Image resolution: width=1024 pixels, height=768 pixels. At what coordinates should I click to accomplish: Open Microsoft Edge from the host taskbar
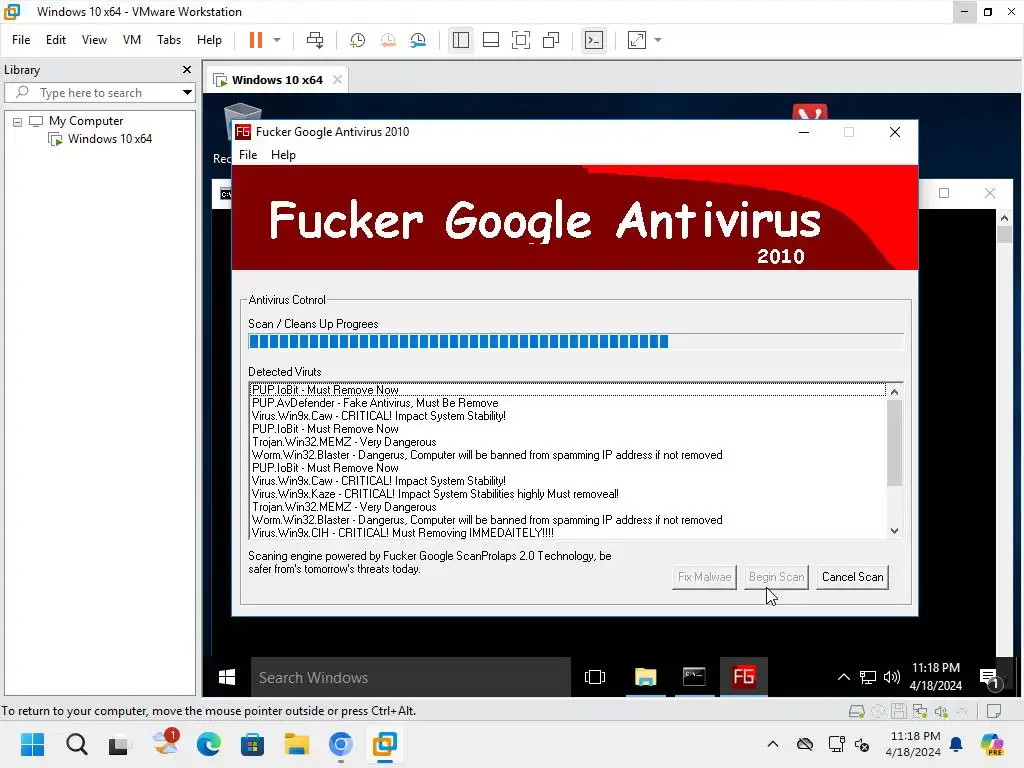(x=208, y=744)
